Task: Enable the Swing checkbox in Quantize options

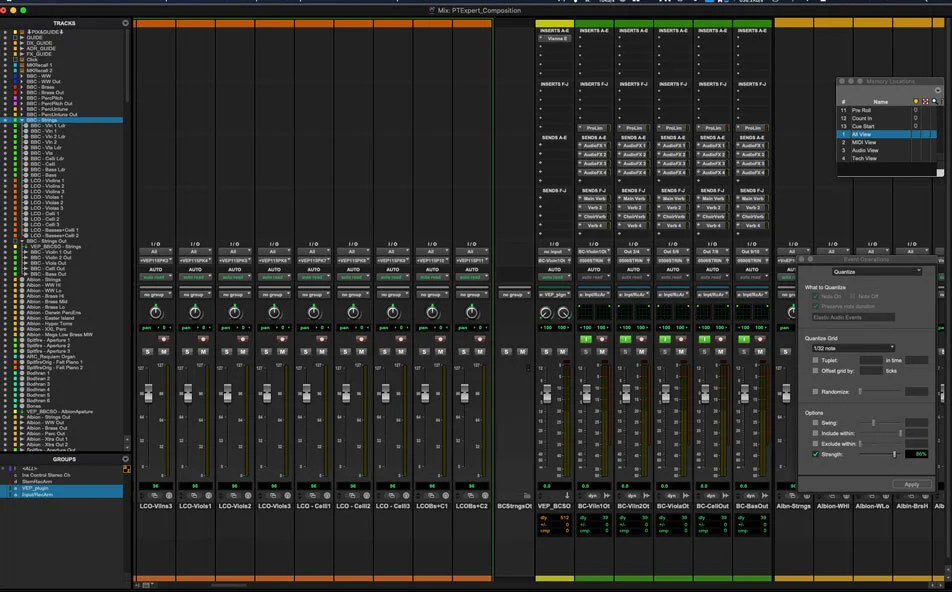Action: tap(813, 423)
